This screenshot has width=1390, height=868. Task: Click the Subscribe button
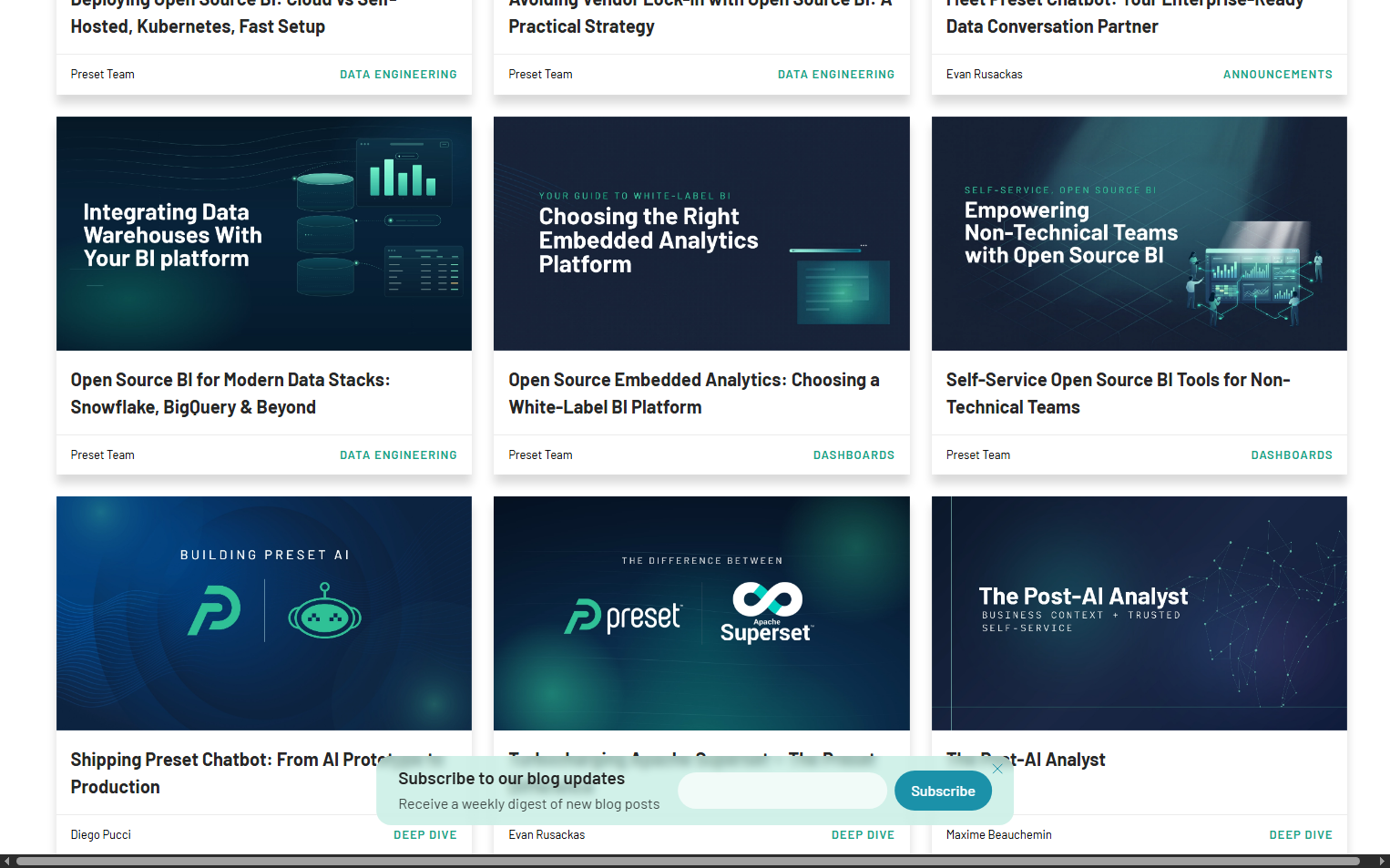943,791
